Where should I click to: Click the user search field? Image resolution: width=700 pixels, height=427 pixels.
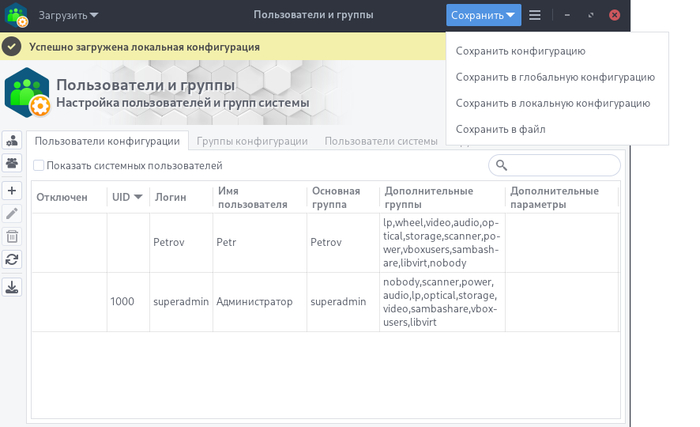[x=560, y=165]
